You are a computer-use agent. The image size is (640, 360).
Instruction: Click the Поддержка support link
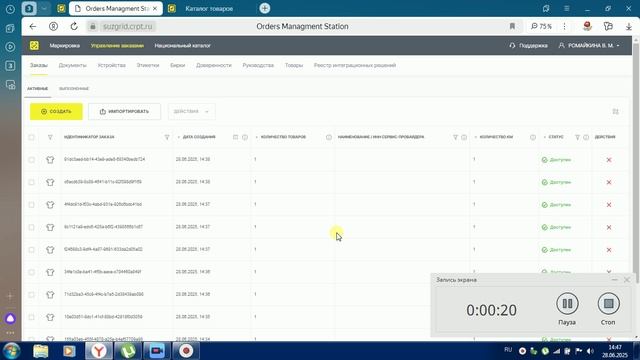coord(529,46)
